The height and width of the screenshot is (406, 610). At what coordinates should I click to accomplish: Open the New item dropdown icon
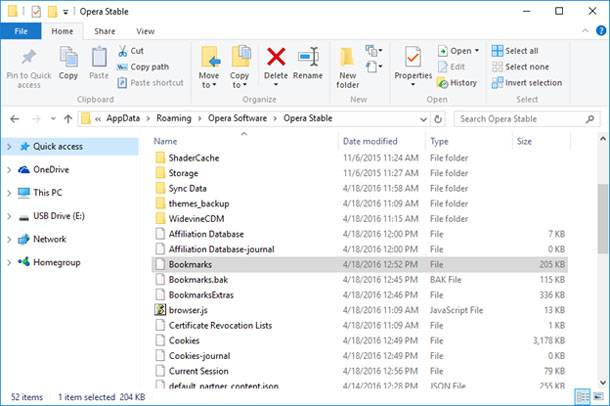tap(373, 50)
